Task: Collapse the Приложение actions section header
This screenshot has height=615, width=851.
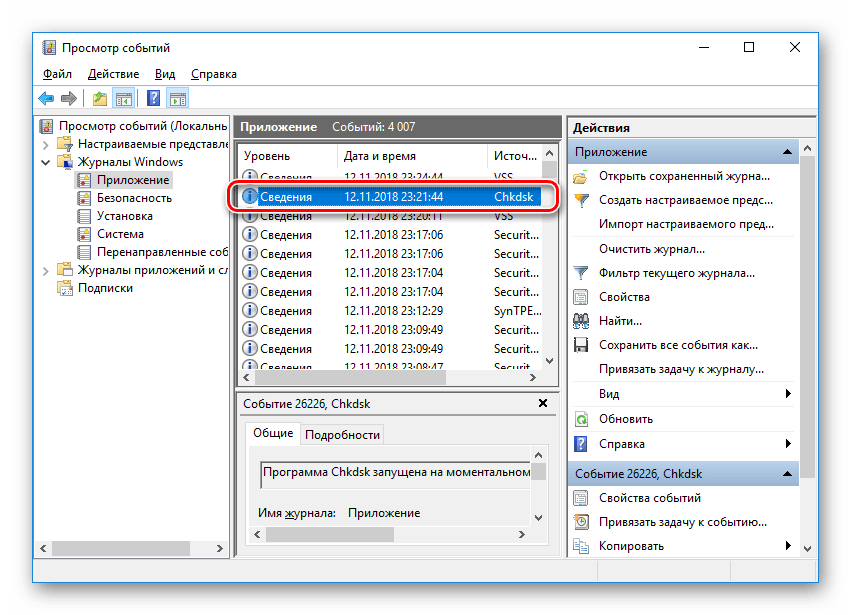Action: tap(788, 152)
